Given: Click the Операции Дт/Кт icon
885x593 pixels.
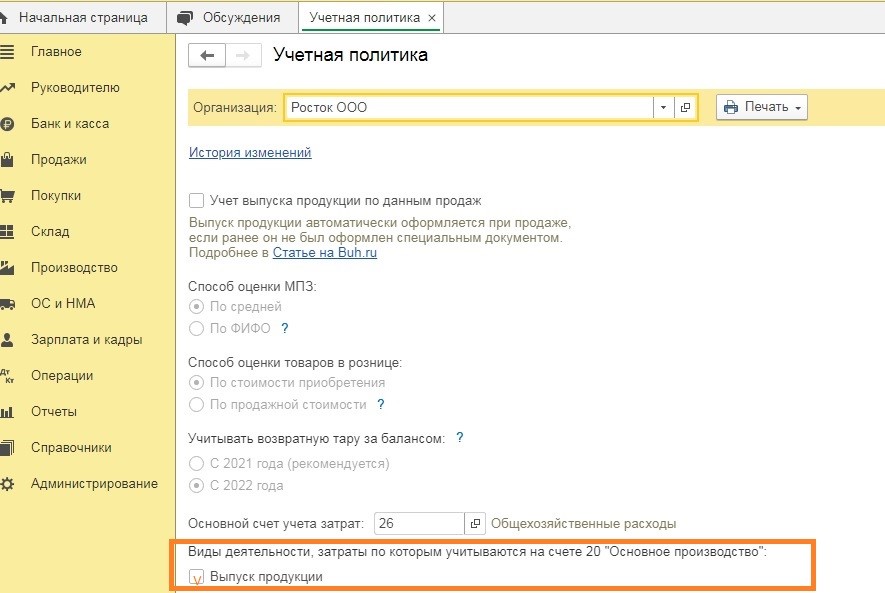Looking at the screenshot, I should (7, 376).
